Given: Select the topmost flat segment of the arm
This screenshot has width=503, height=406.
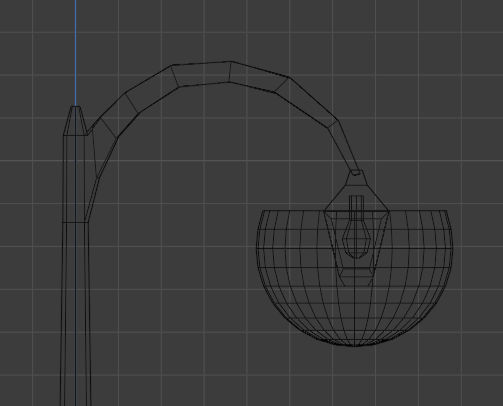Looking at the screenshot, I should point(202,73).
